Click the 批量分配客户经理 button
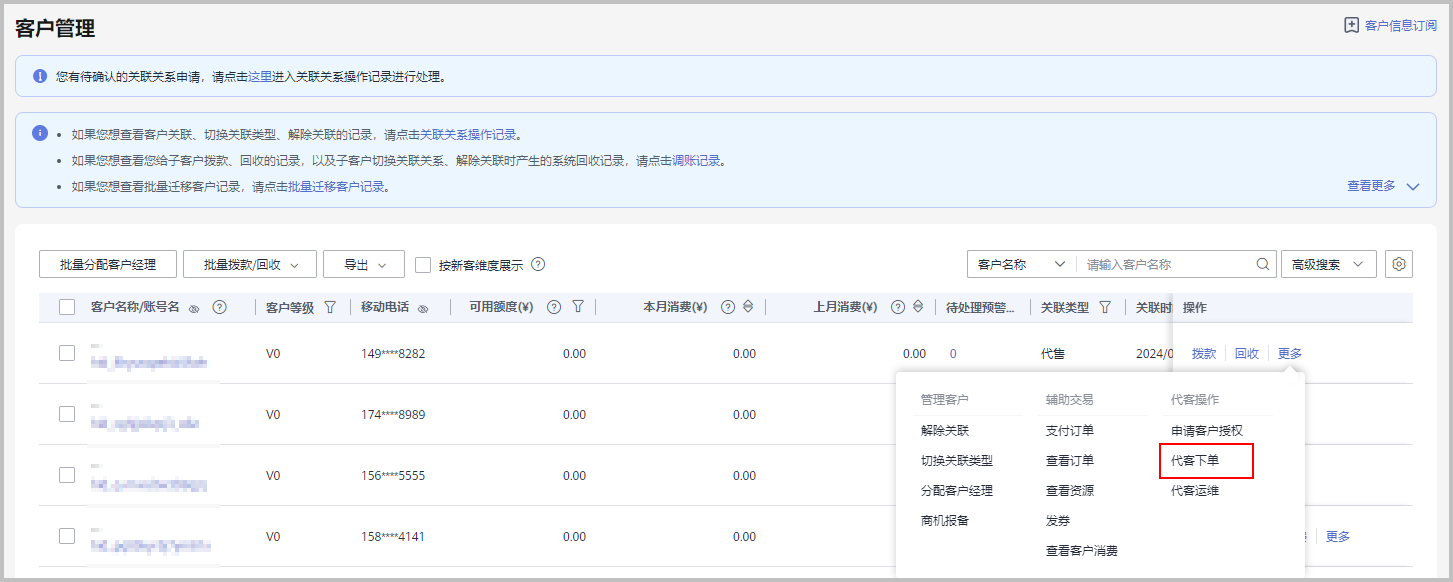1453x582 pixels. [108, 264]
